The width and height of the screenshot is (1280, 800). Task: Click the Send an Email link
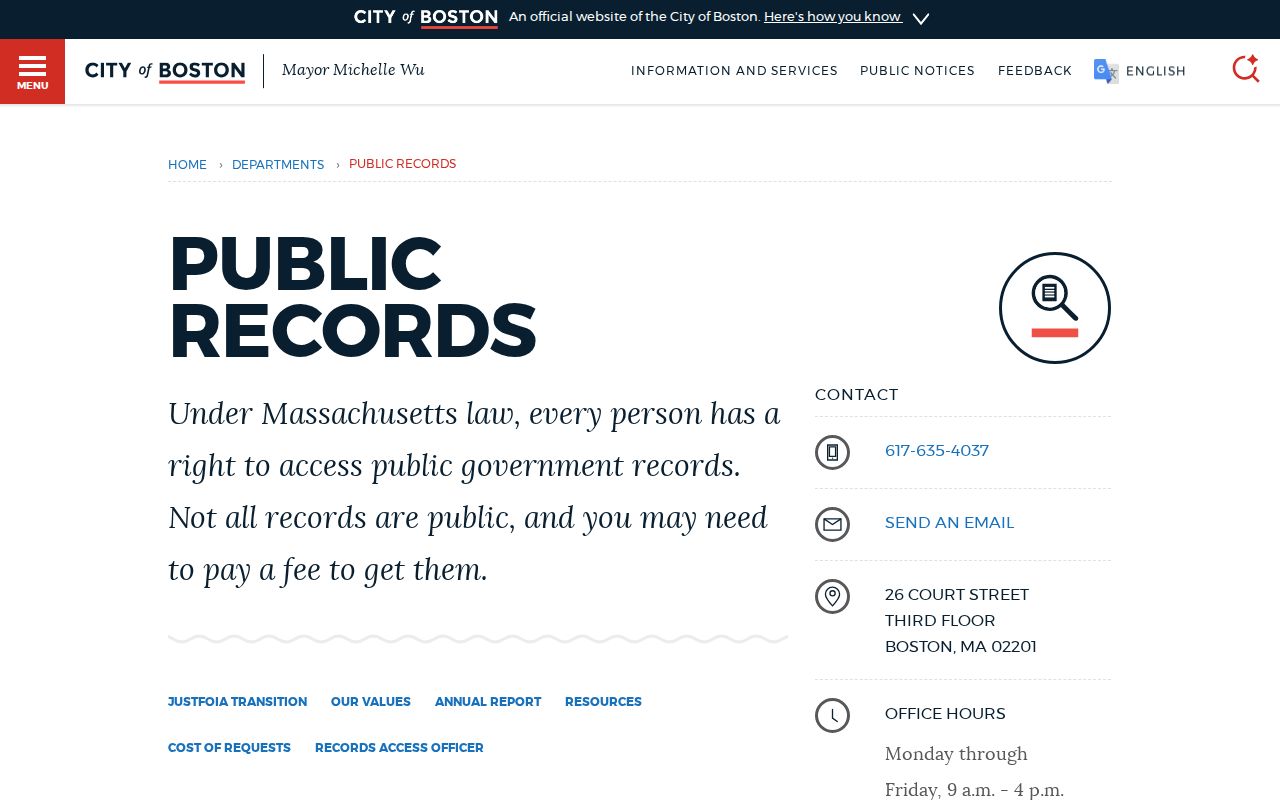(x=949, y=523)
